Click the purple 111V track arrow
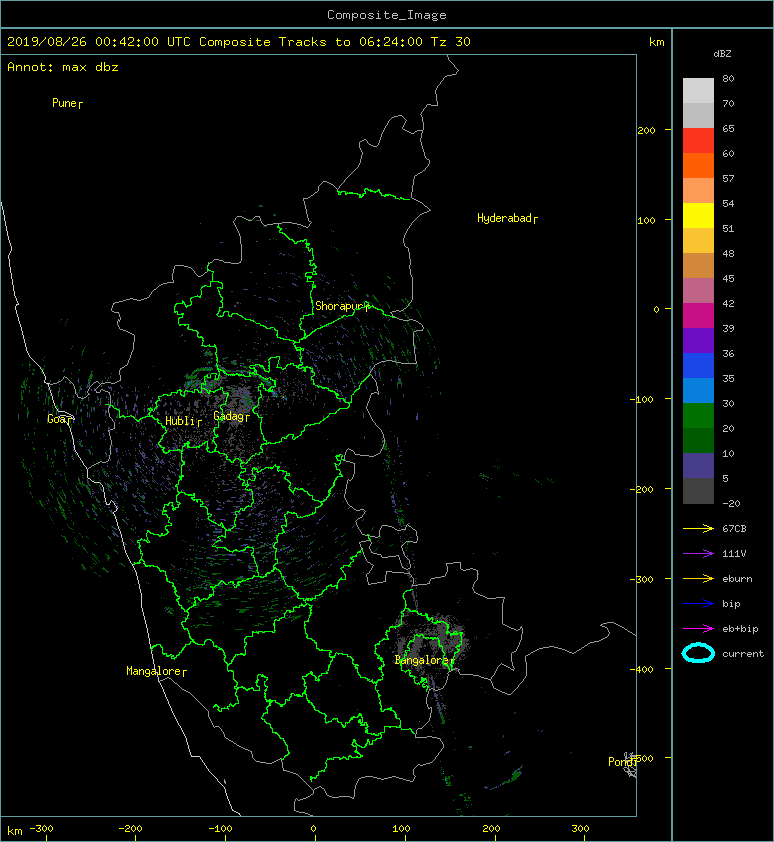774x842 pixels. point(698,554)
